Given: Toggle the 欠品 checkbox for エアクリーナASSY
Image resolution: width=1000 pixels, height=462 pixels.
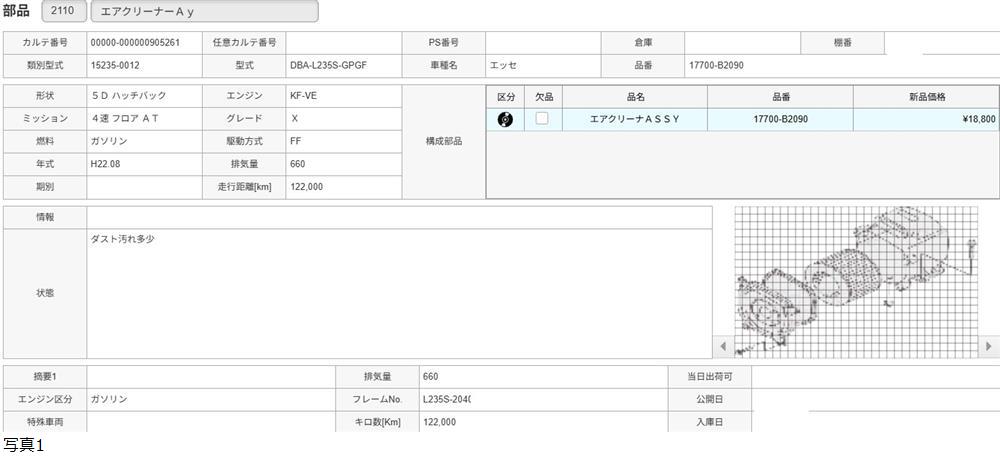Looking at the screenshot, I should (542, 119).
